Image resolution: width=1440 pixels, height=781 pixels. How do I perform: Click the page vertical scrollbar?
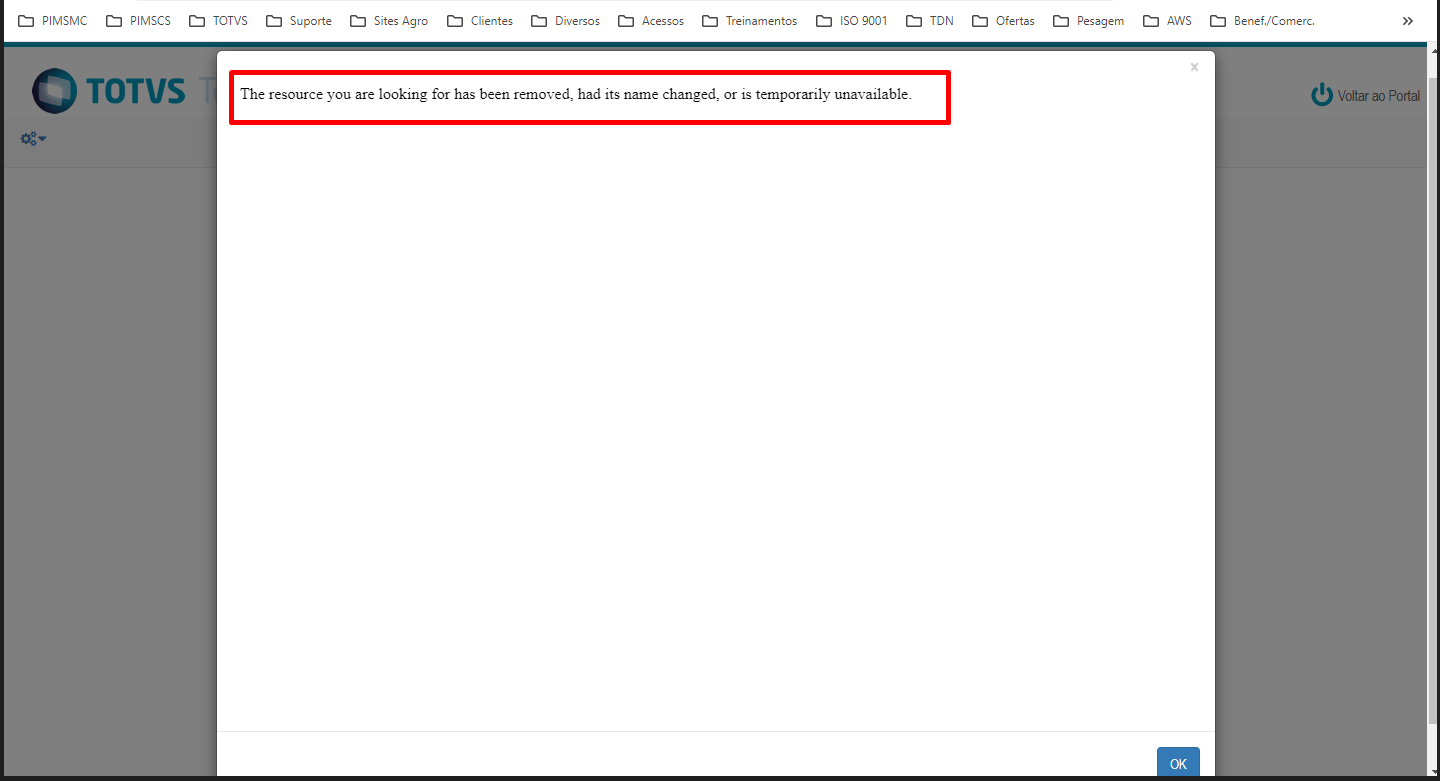1434,400
